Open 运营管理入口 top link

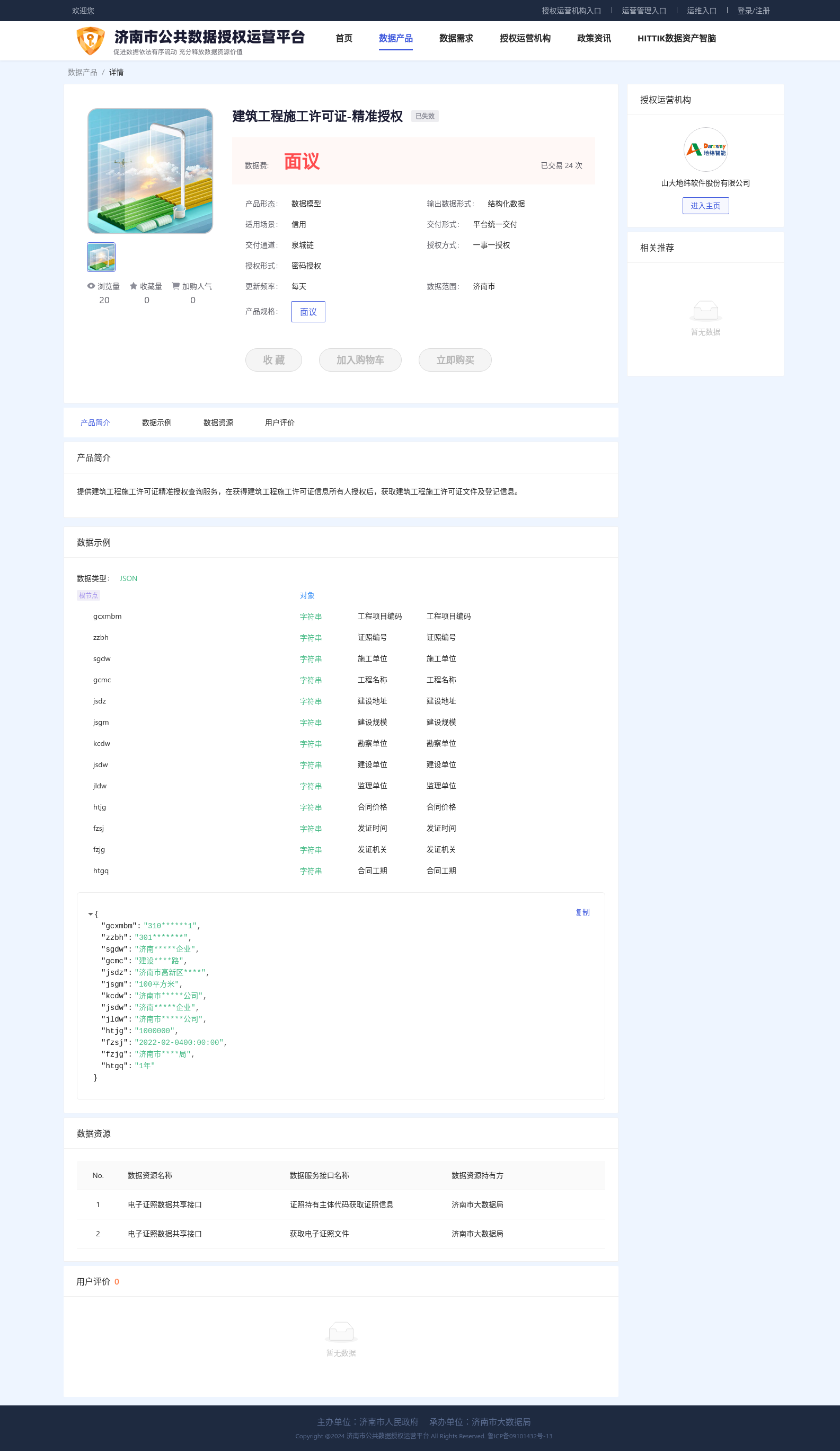coord(644,11)
